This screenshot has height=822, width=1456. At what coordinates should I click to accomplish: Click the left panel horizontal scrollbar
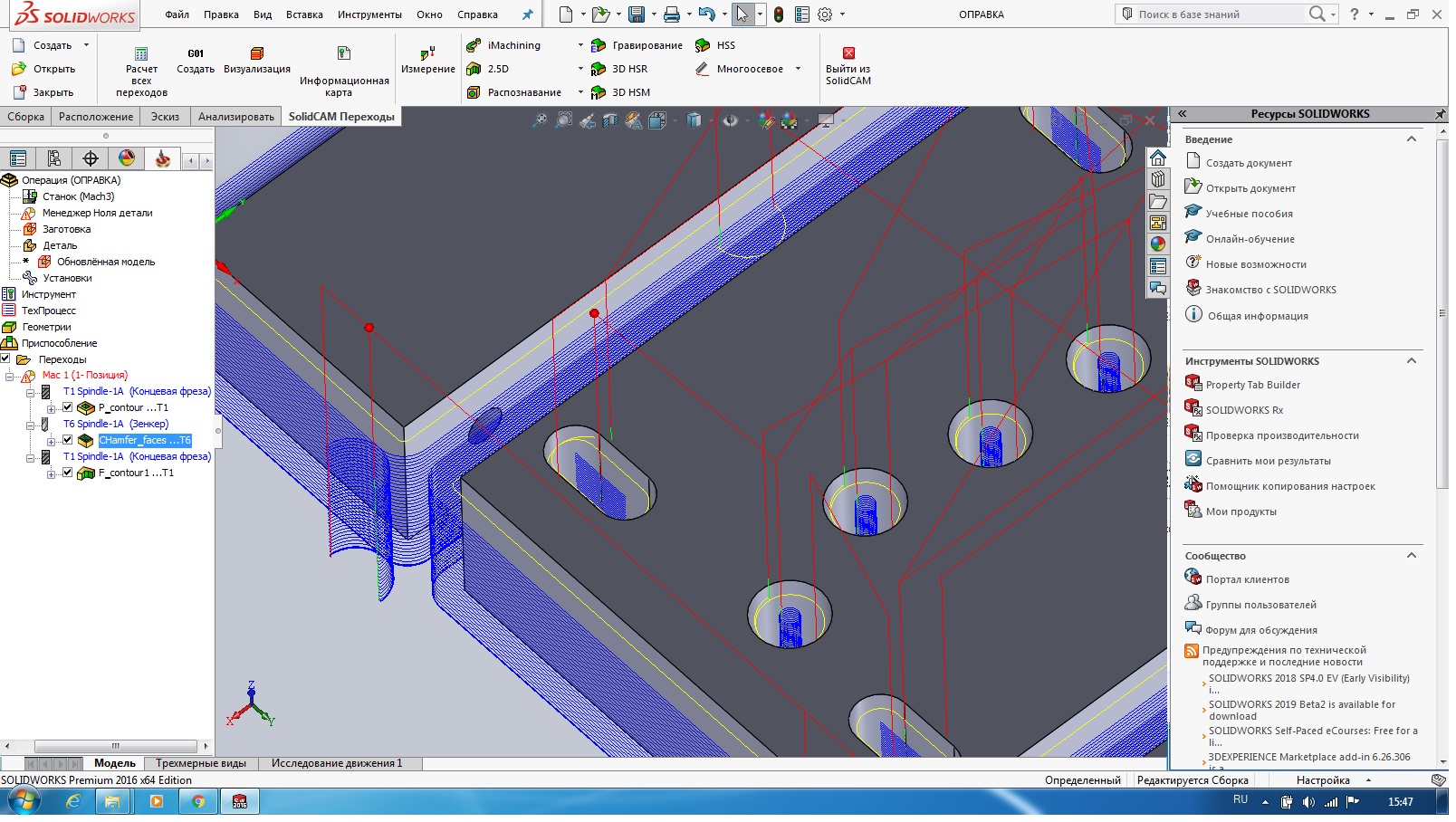click(115, 746)
